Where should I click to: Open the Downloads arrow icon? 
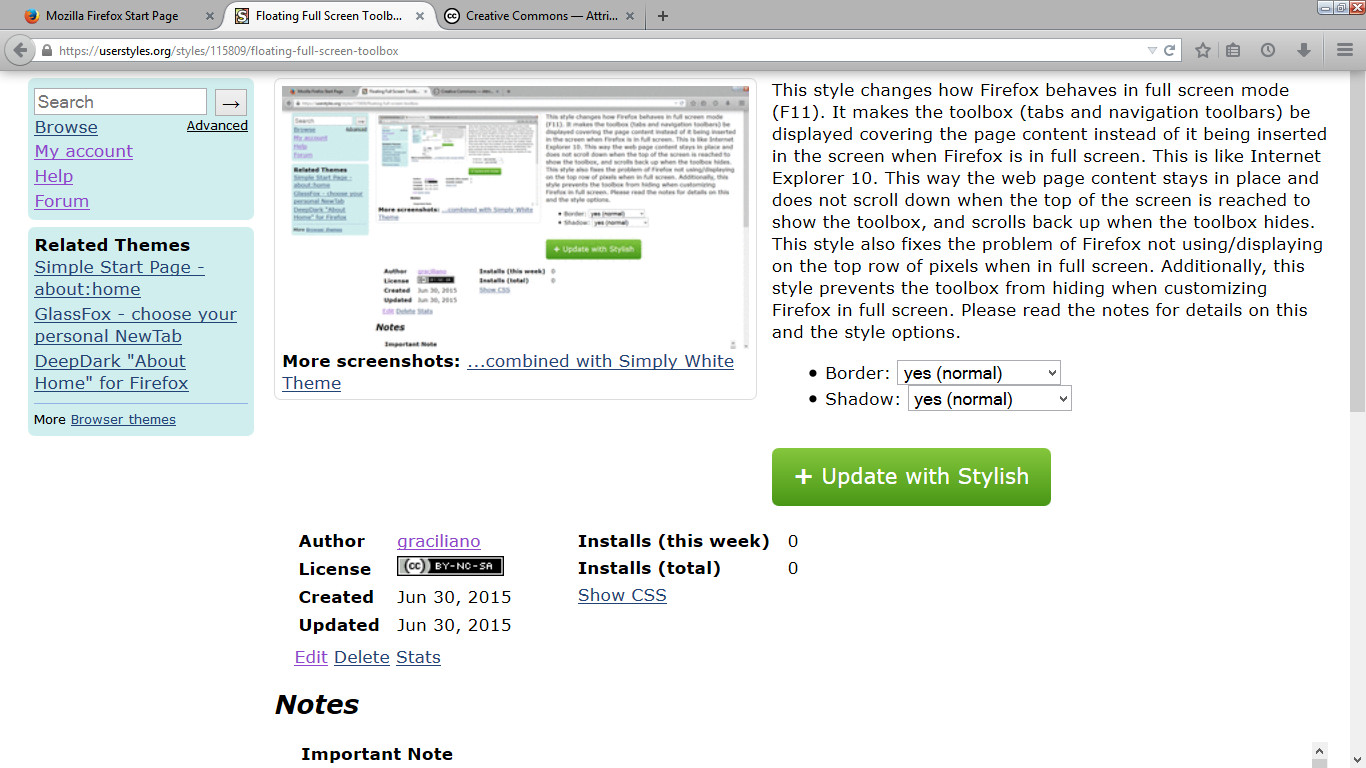[1304, 50]
